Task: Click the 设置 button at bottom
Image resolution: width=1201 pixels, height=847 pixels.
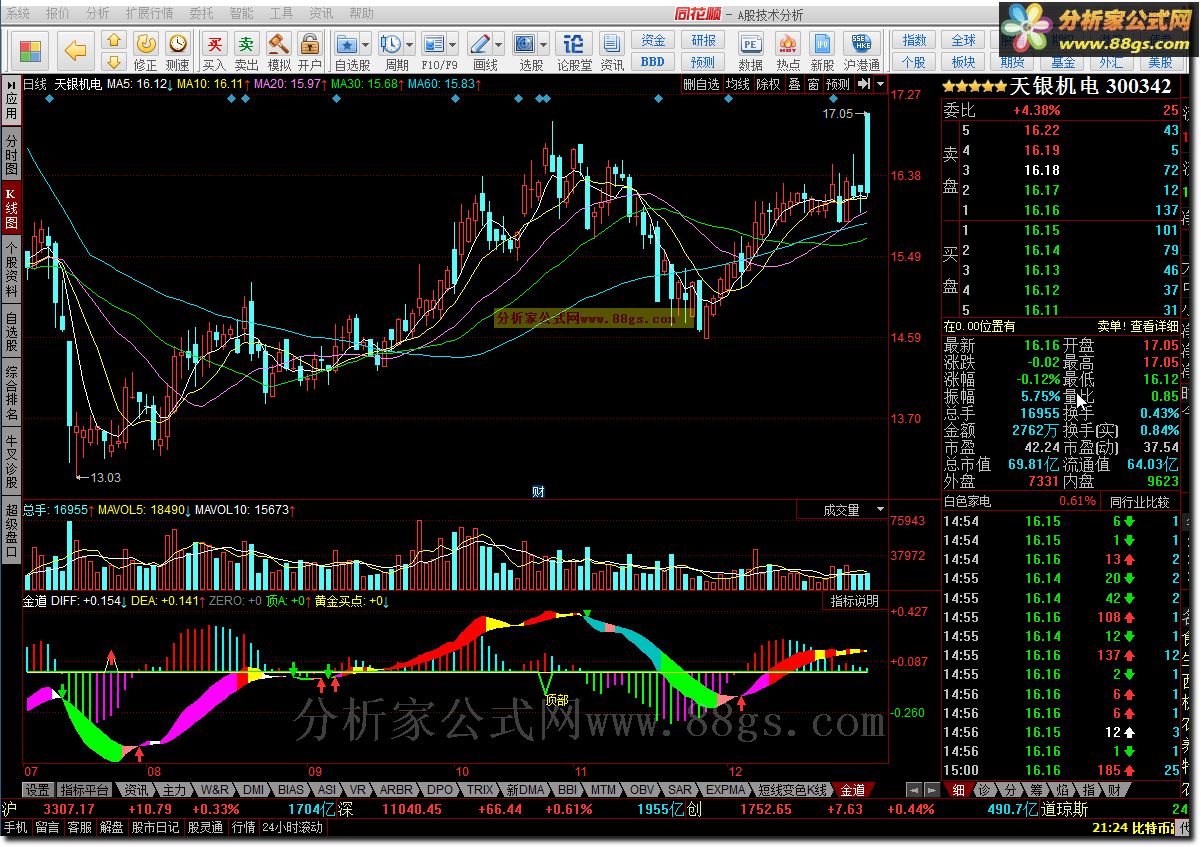Action: (38, 790)
